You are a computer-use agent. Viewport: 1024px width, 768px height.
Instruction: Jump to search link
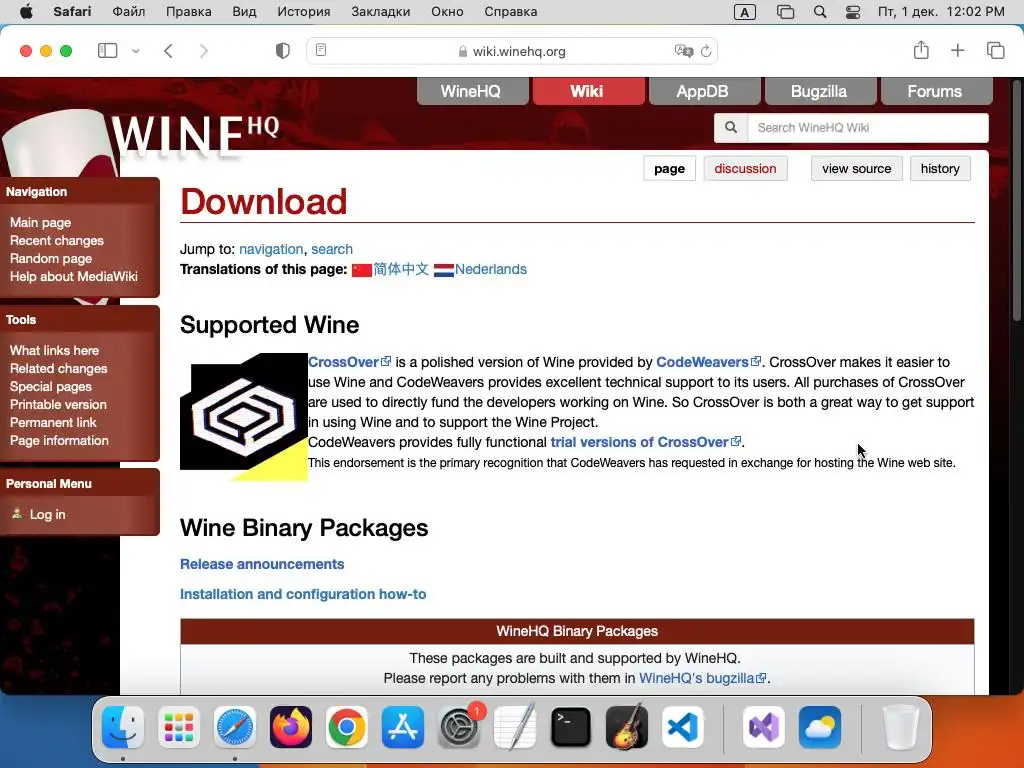[x=332, y=249]
